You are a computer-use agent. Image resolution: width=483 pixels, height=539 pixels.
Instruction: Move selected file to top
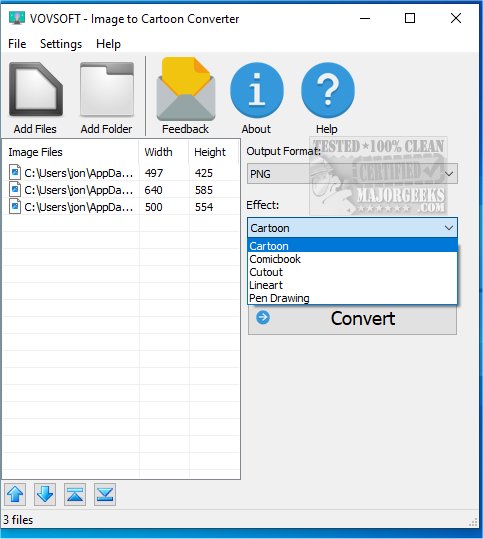point(75,494)
